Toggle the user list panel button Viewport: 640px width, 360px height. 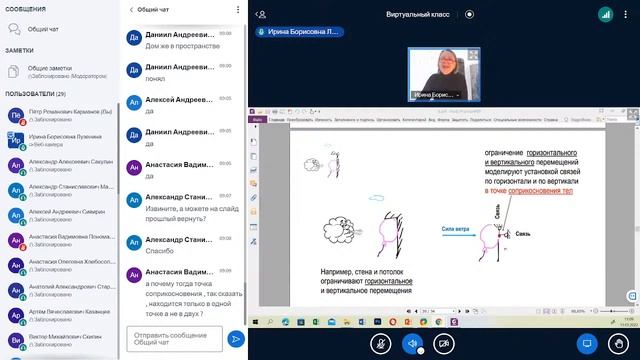(x=261, y=15)
